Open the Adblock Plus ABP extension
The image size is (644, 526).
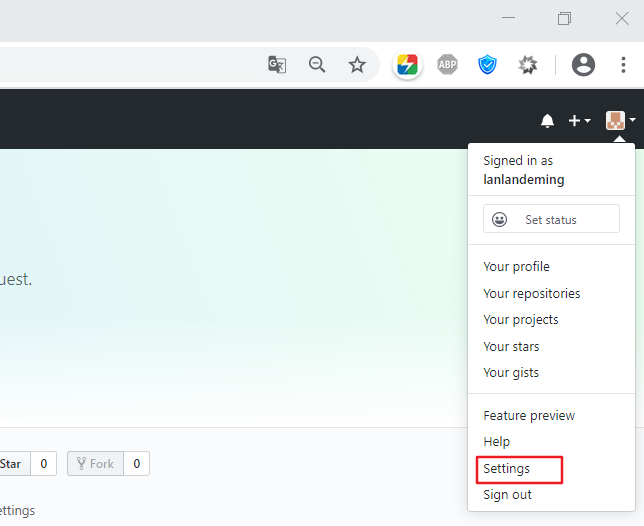pos(447,64)
